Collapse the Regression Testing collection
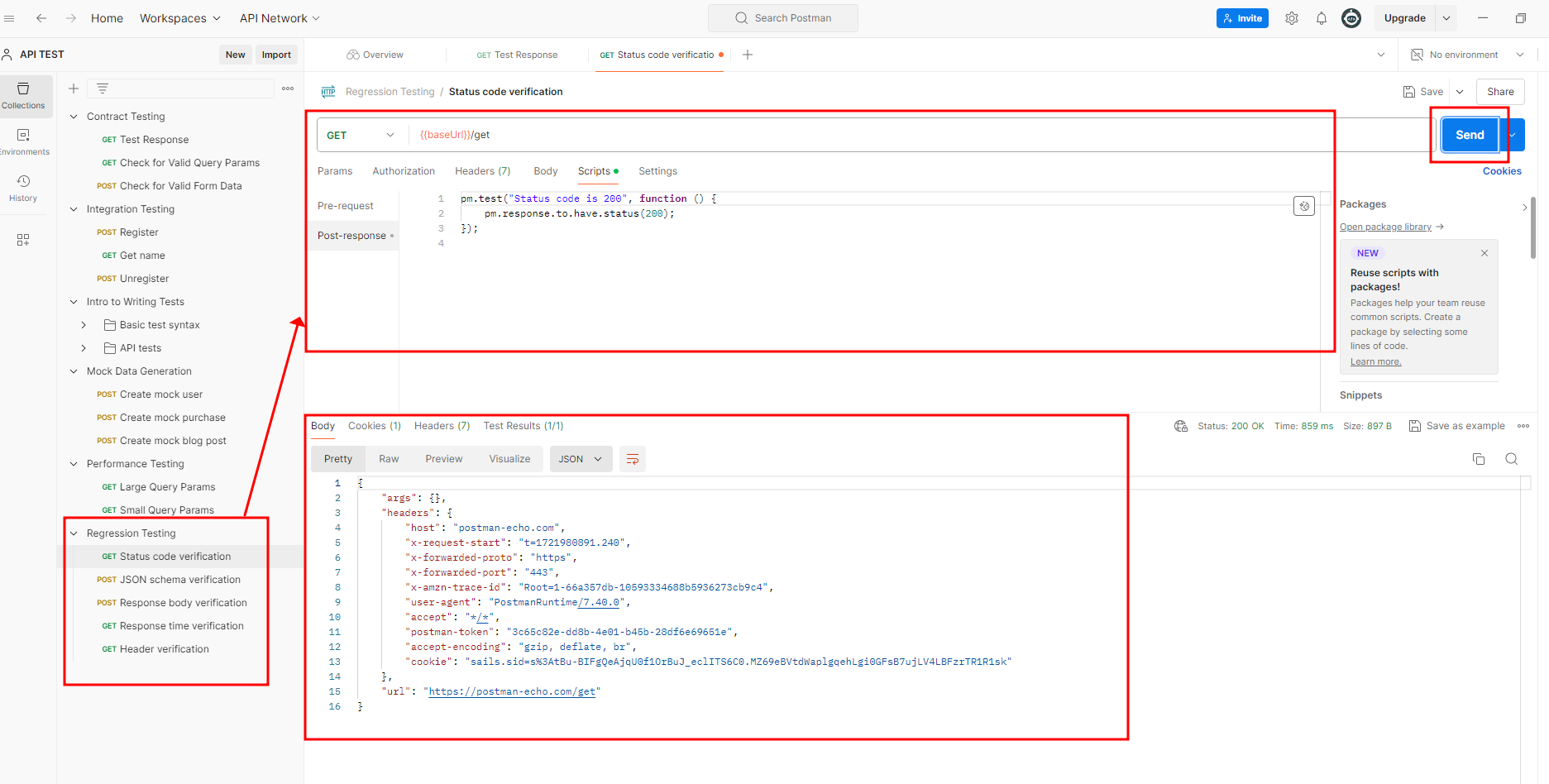This screenshot has width=1549, height=784. pos(74,533)
